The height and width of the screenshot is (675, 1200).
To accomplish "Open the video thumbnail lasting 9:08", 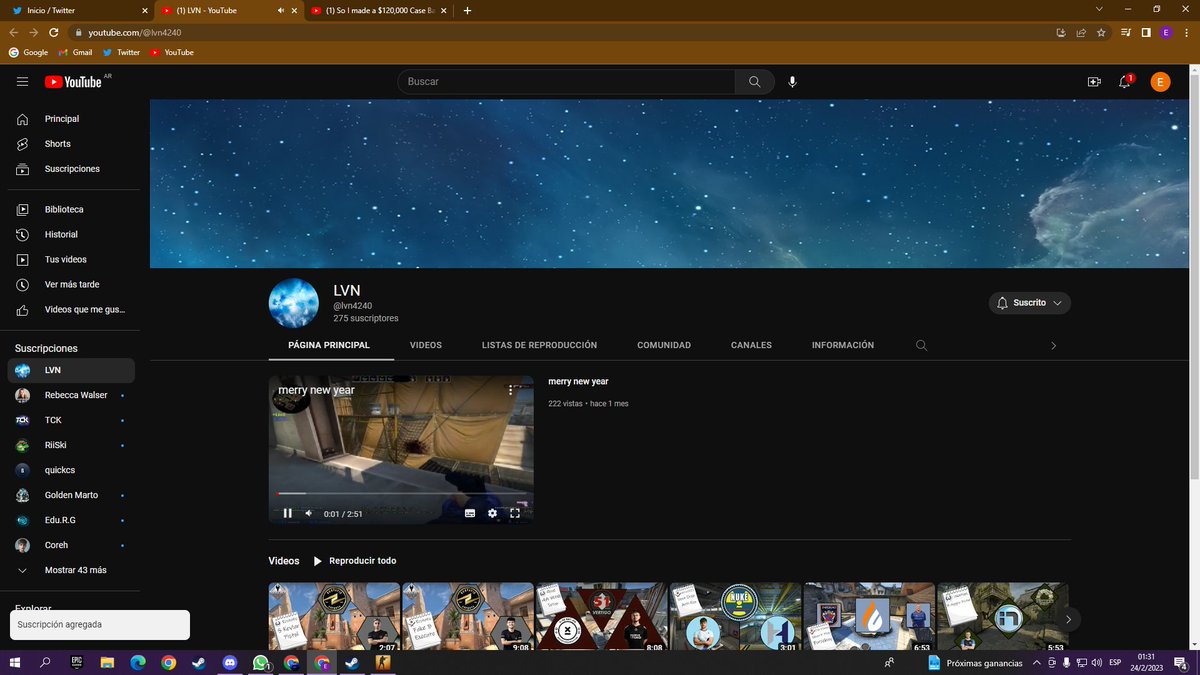I will [468, 616].
